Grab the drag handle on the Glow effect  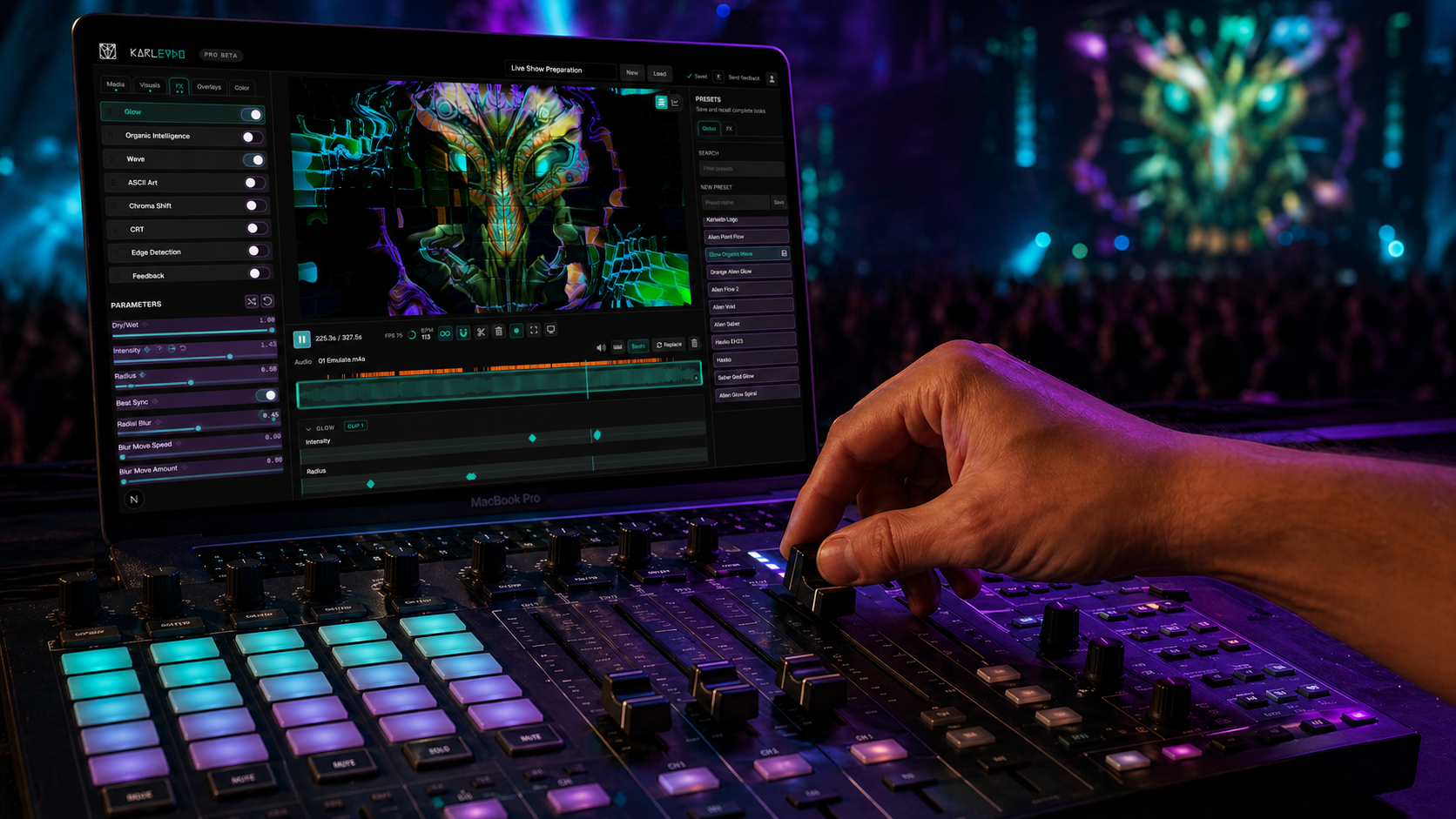(111, 111)
